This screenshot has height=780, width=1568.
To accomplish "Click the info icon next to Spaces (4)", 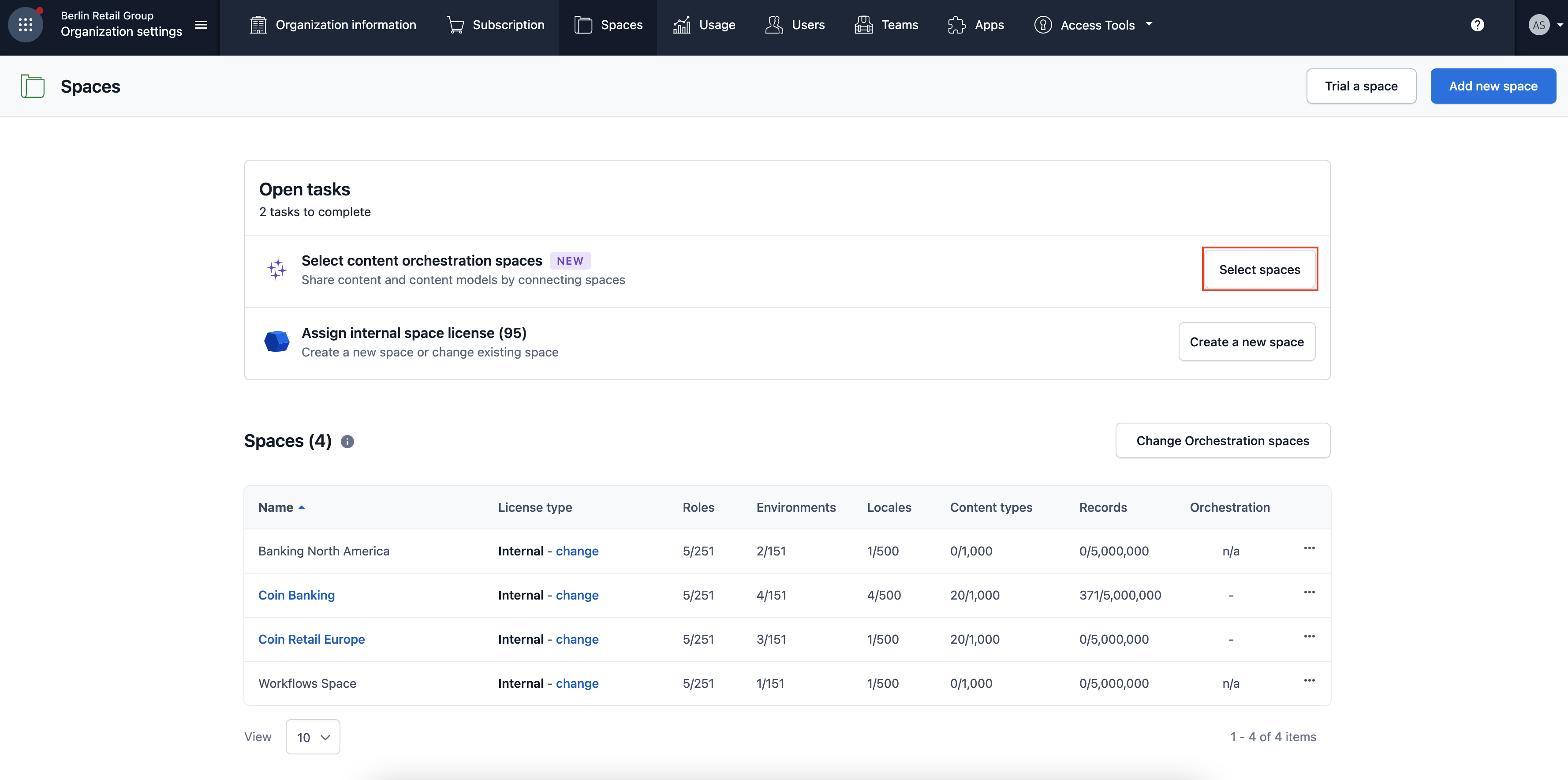I will [x=347, y=442].
